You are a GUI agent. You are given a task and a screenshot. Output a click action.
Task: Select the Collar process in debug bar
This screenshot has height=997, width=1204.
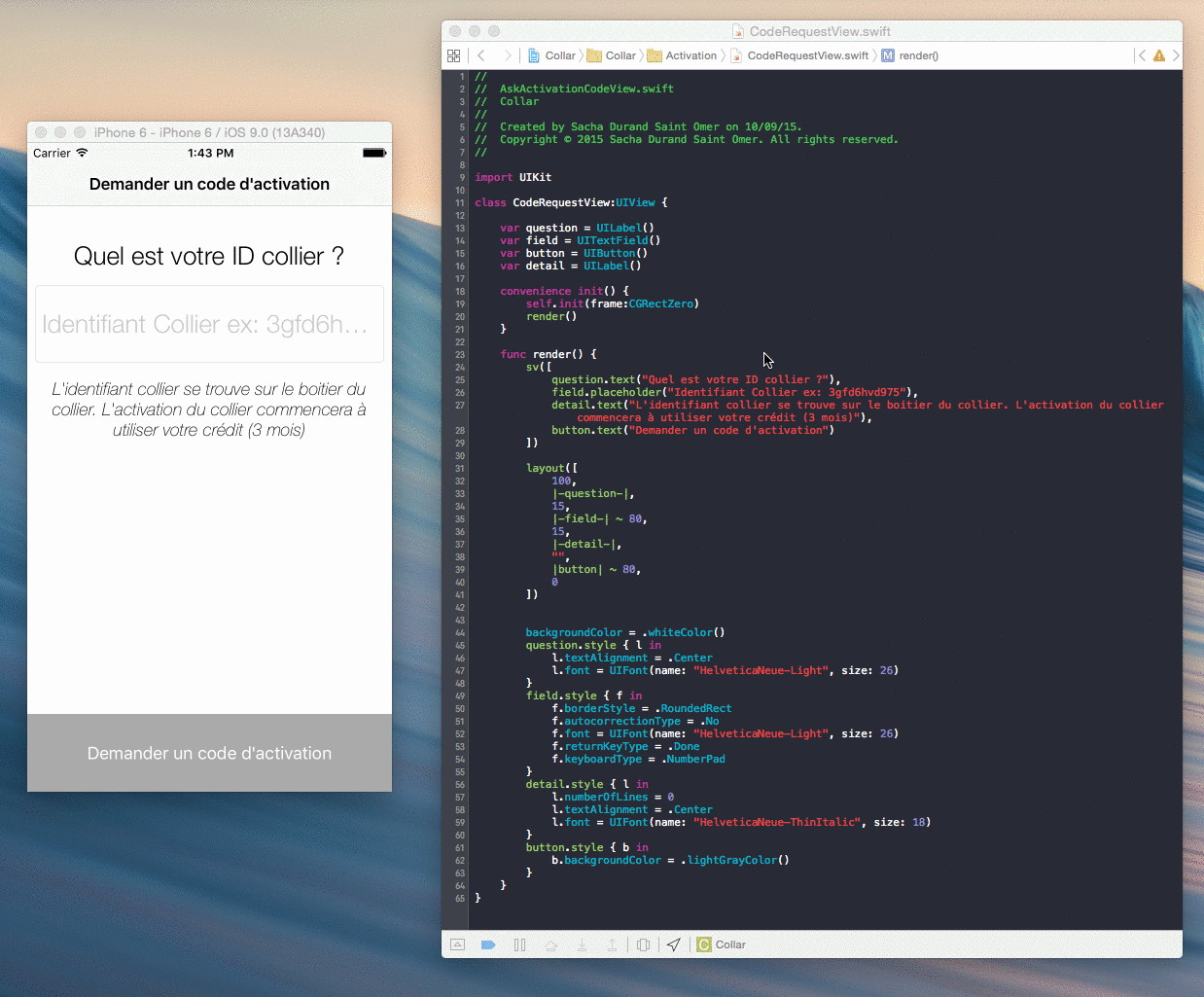tap(722, 944)
